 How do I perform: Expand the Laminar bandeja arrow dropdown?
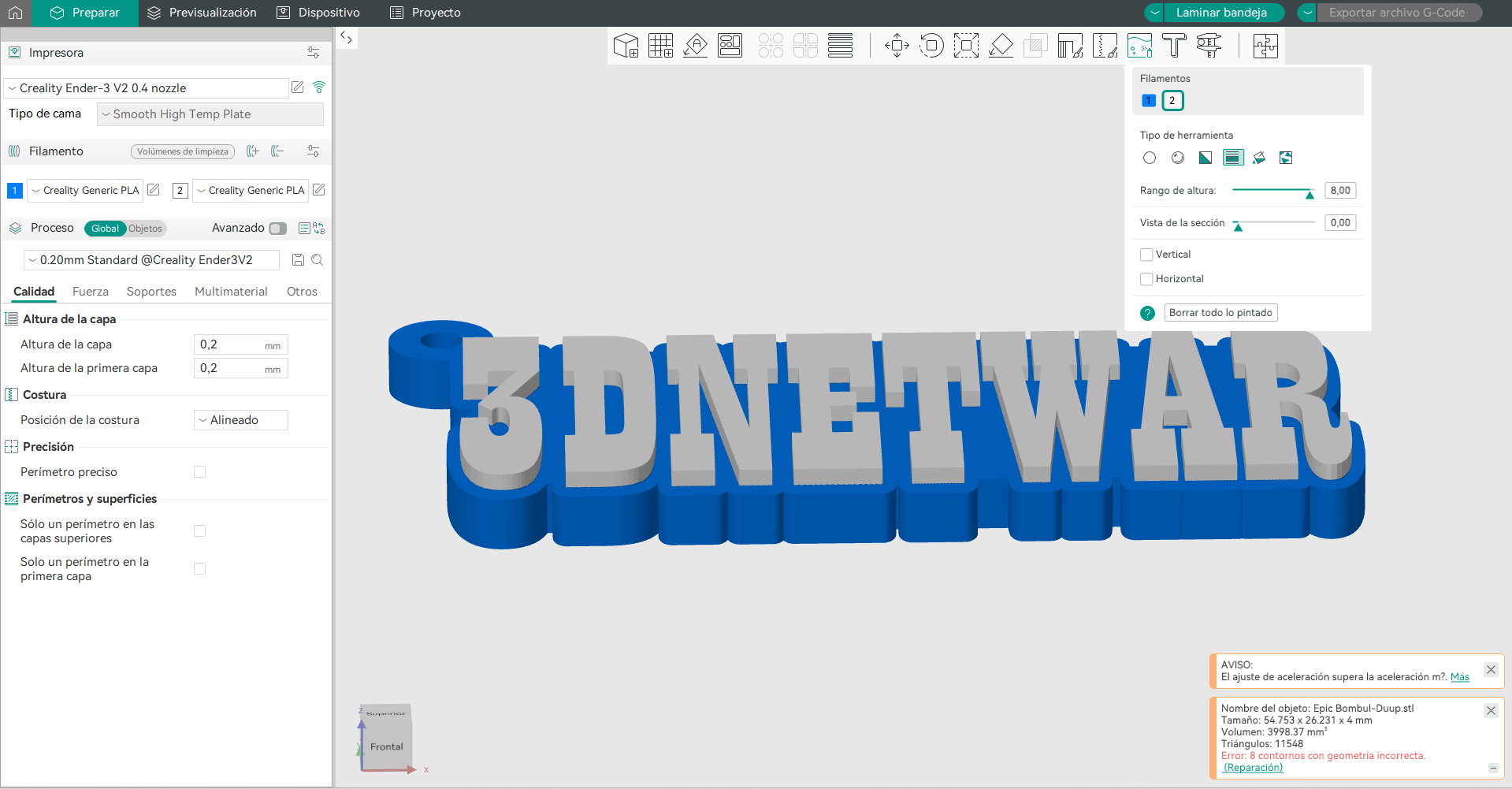click(x=1154, y=13)
